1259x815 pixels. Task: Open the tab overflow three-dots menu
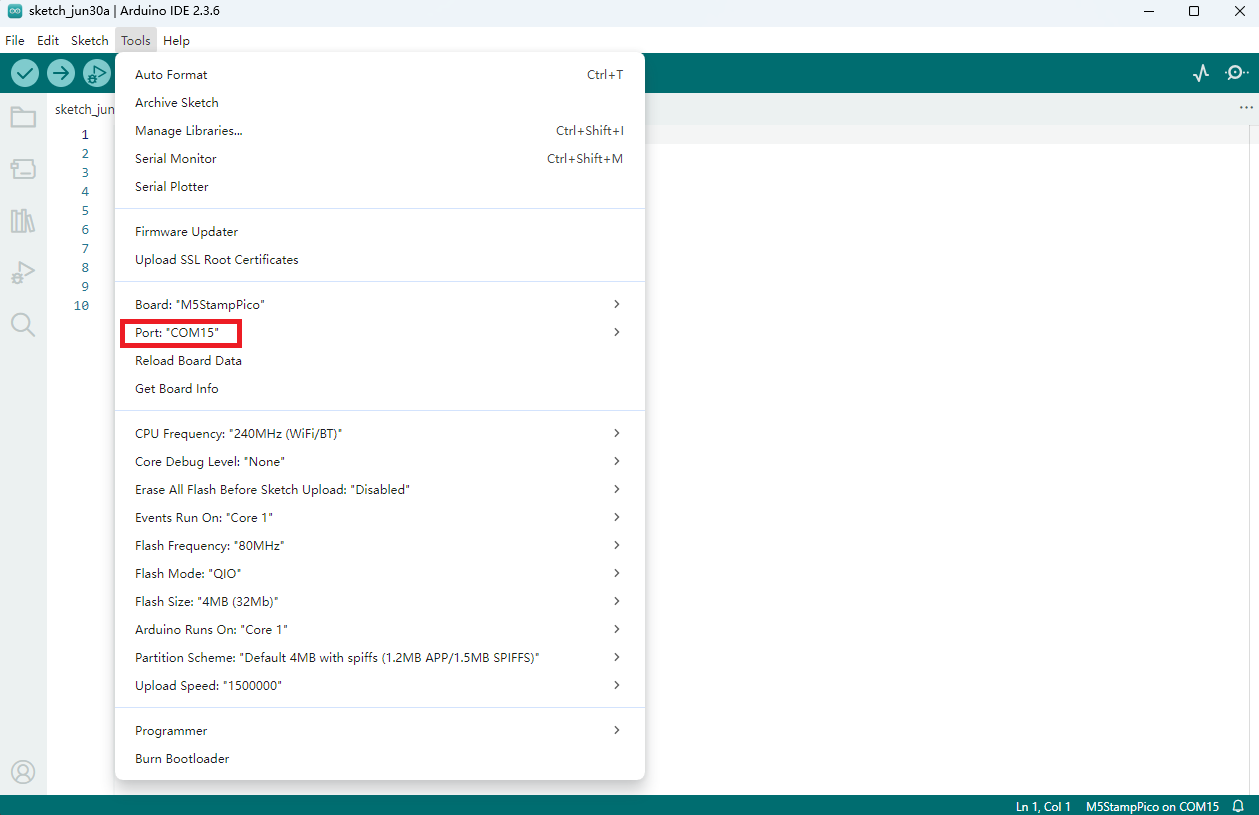click(1246, 107)
